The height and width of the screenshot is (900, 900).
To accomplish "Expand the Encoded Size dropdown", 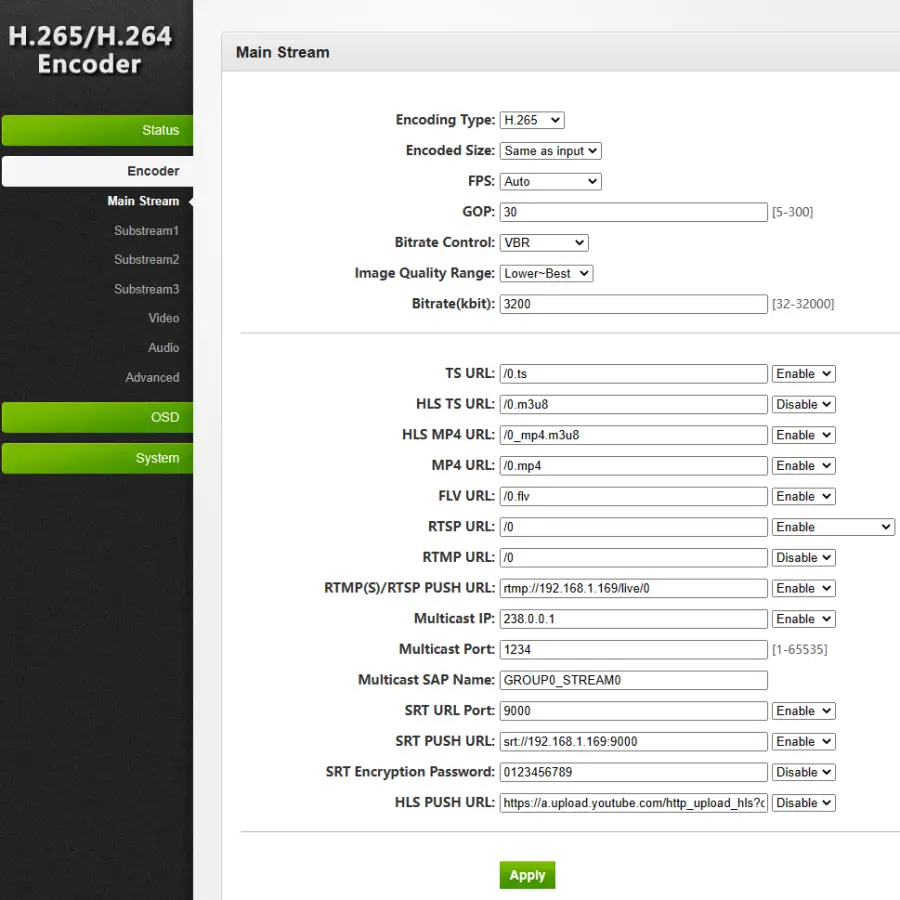I will (550, 151).
